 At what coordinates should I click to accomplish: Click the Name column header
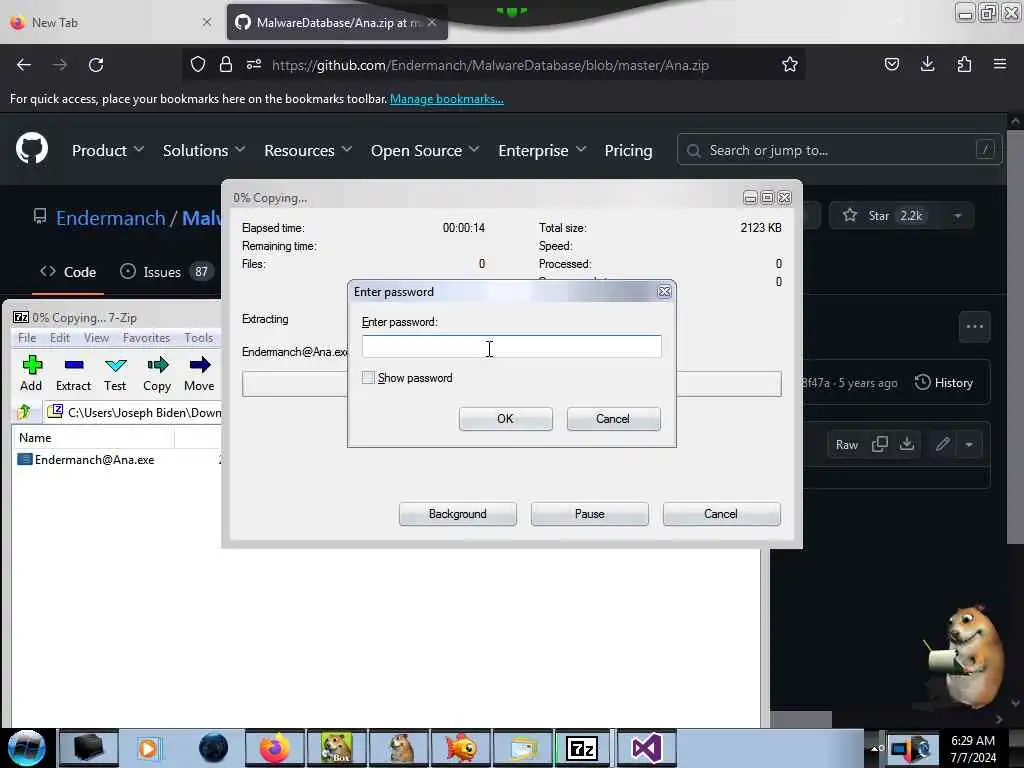(x=93, y=438)
